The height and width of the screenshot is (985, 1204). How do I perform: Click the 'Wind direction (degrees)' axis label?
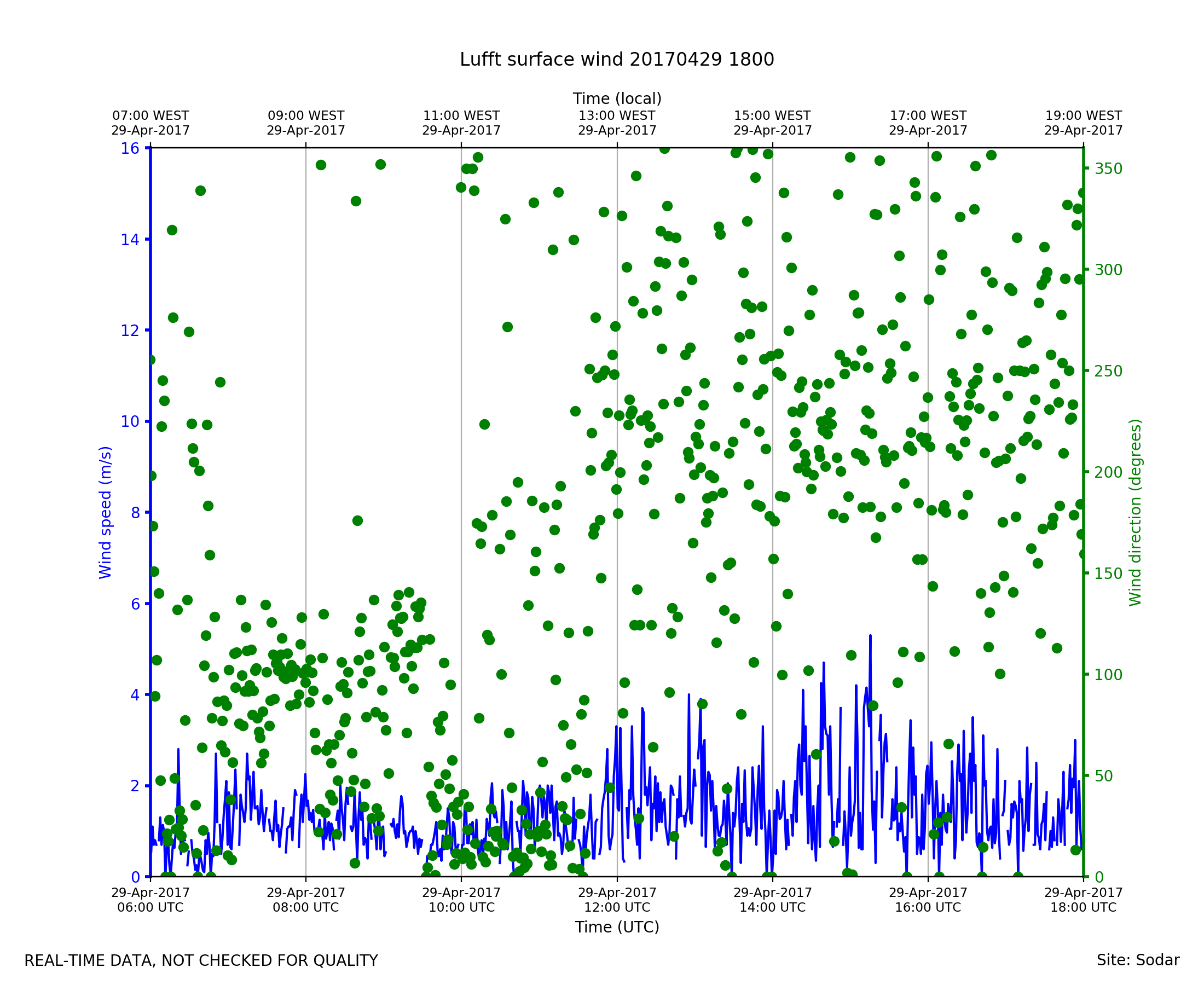pyautogui.click(x=1135, y=512)
